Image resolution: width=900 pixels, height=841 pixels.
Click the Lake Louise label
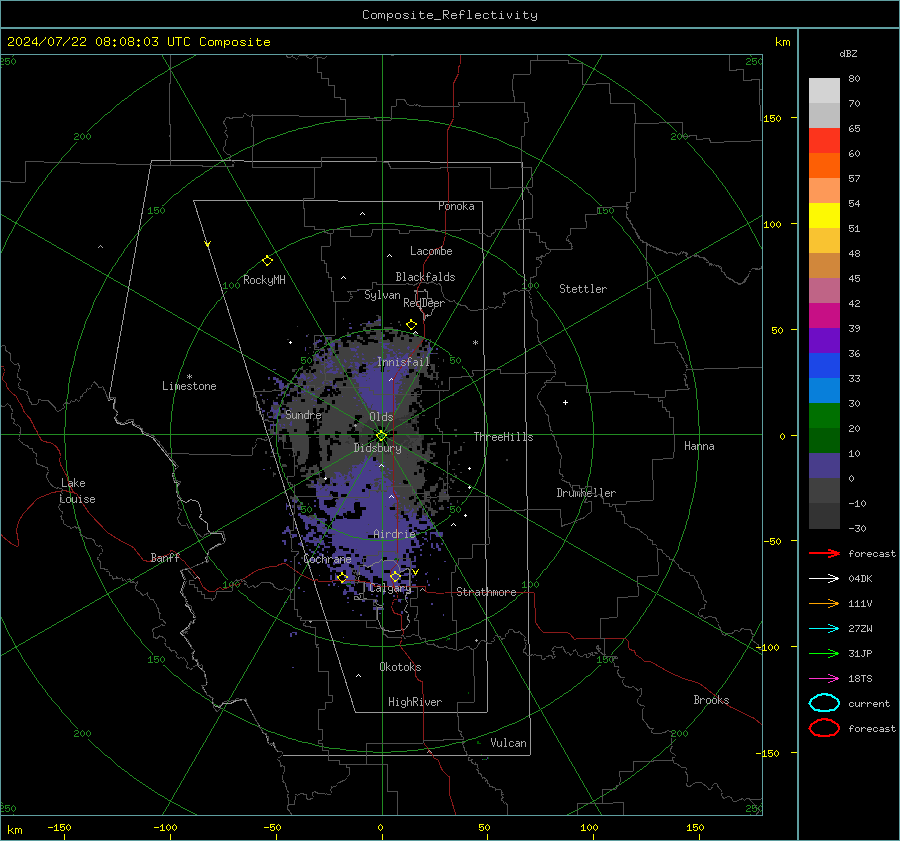[x=77, y=491]
